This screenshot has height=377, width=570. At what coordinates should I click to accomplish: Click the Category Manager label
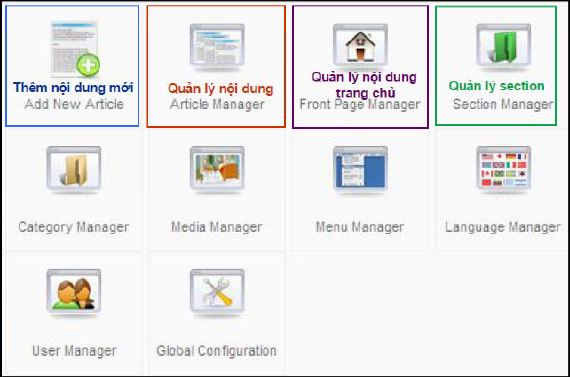(x=74, y=227)
